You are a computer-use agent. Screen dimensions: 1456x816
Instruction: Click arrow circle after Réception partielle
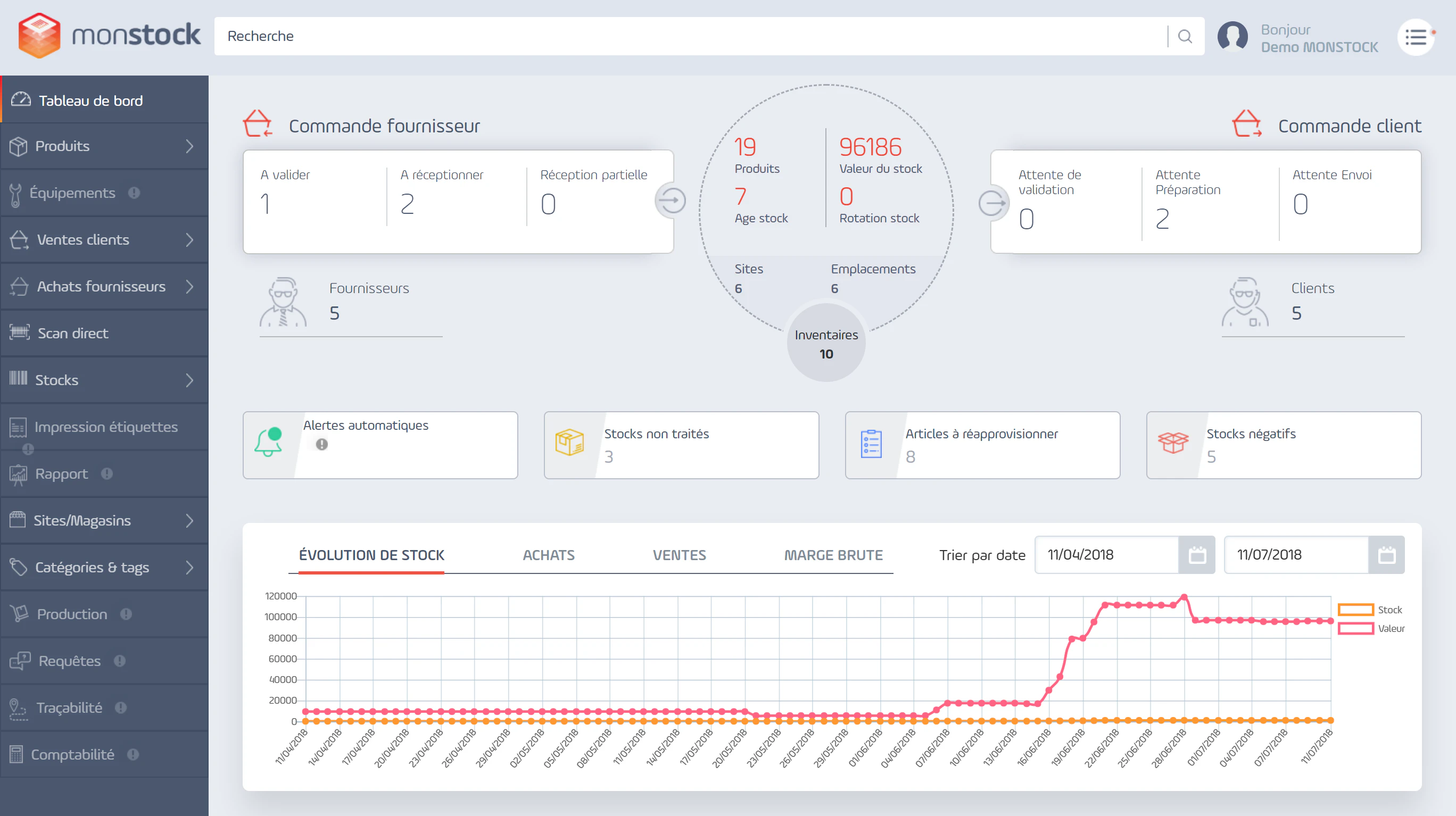671,201
